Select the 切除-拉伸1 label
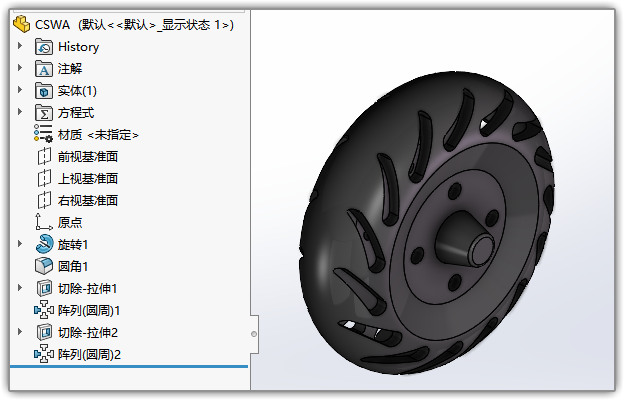Screen dimensions: 624x400 tap(88, 288)
